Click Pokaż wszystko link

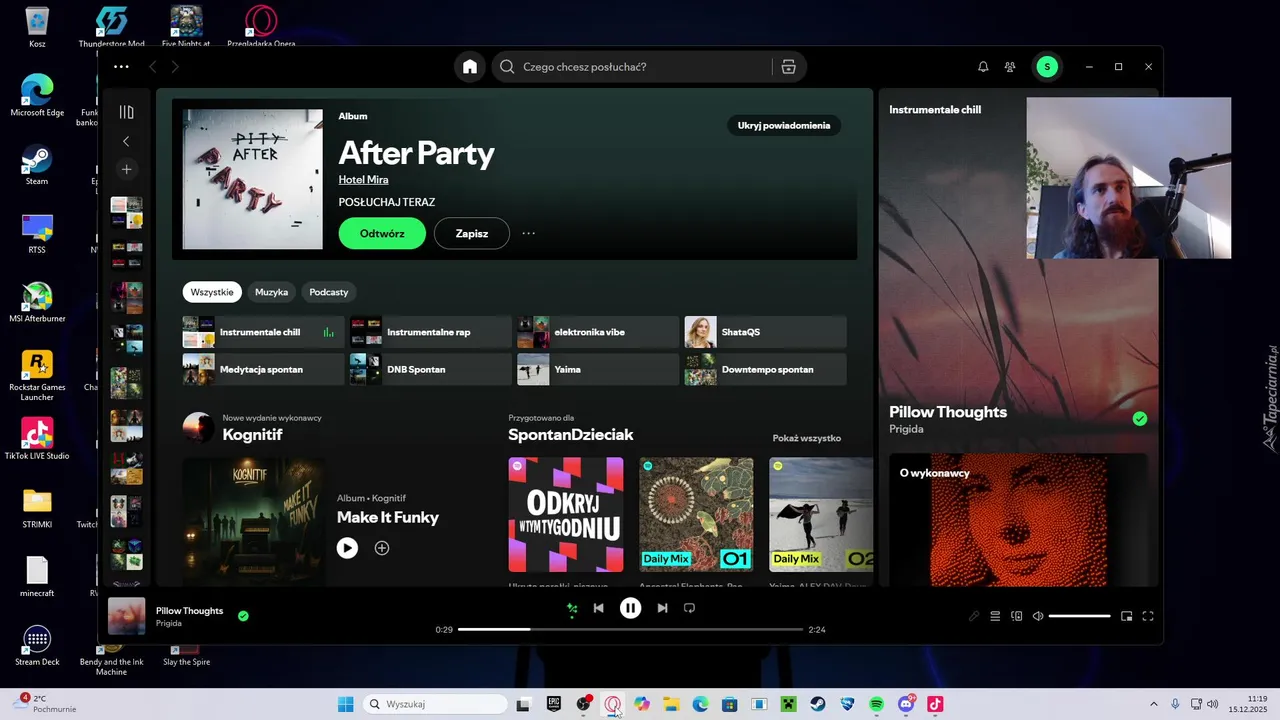[x=807, y=438]
